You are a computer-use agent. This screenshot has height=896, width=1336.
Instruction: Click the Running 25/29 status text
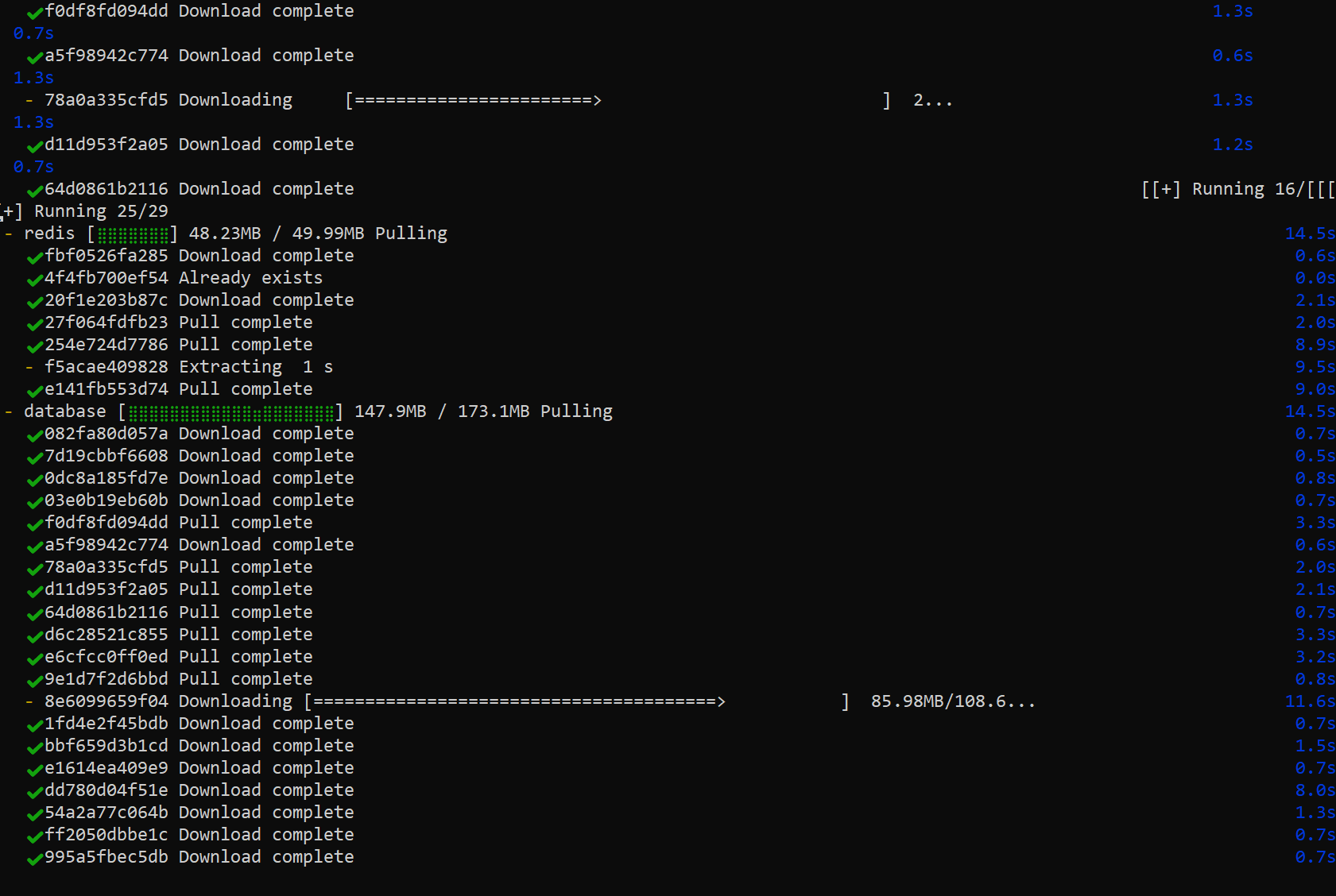point(101,211)
